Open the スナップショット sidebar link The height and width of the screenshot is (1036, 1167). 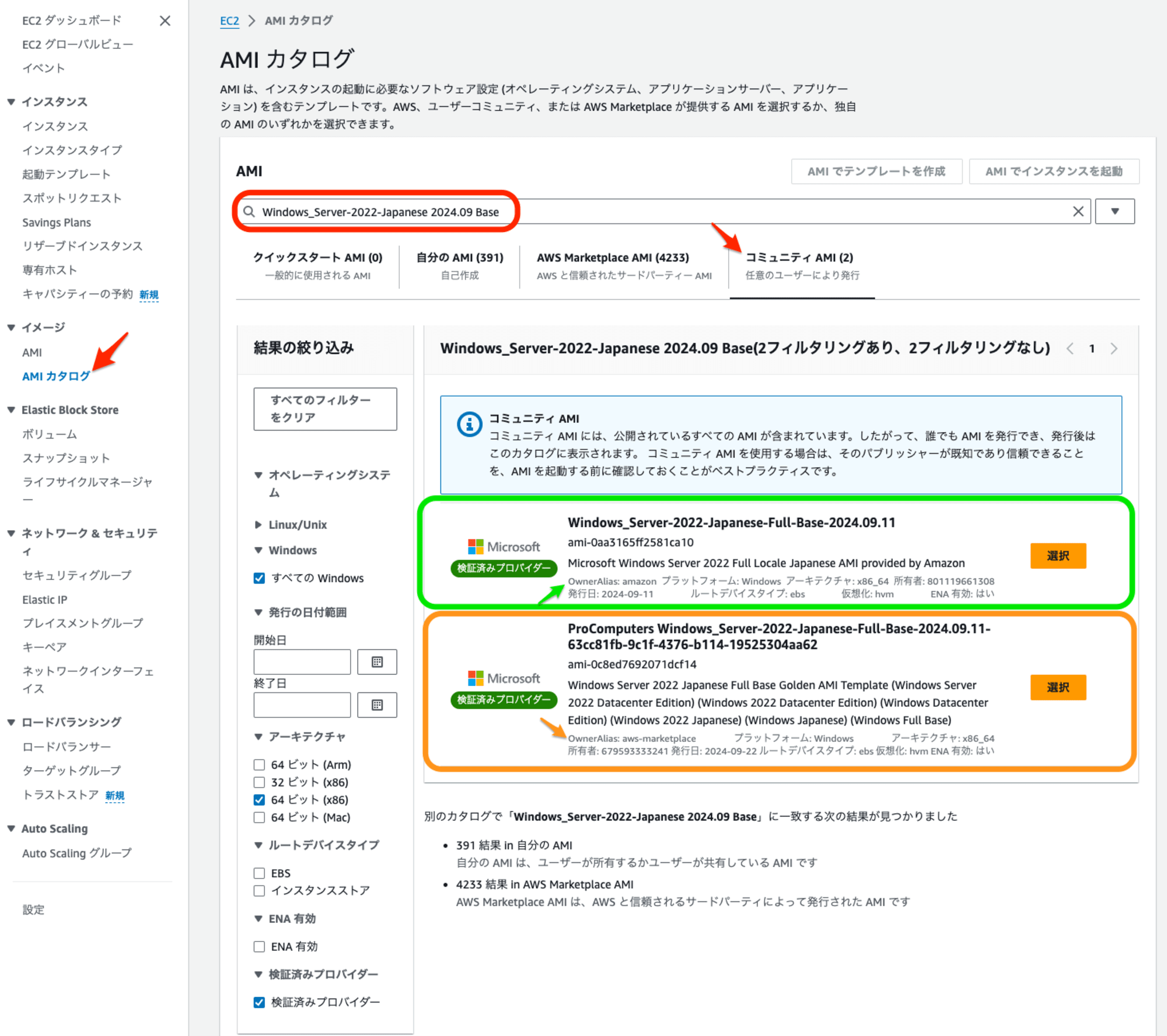coord(66,459)
